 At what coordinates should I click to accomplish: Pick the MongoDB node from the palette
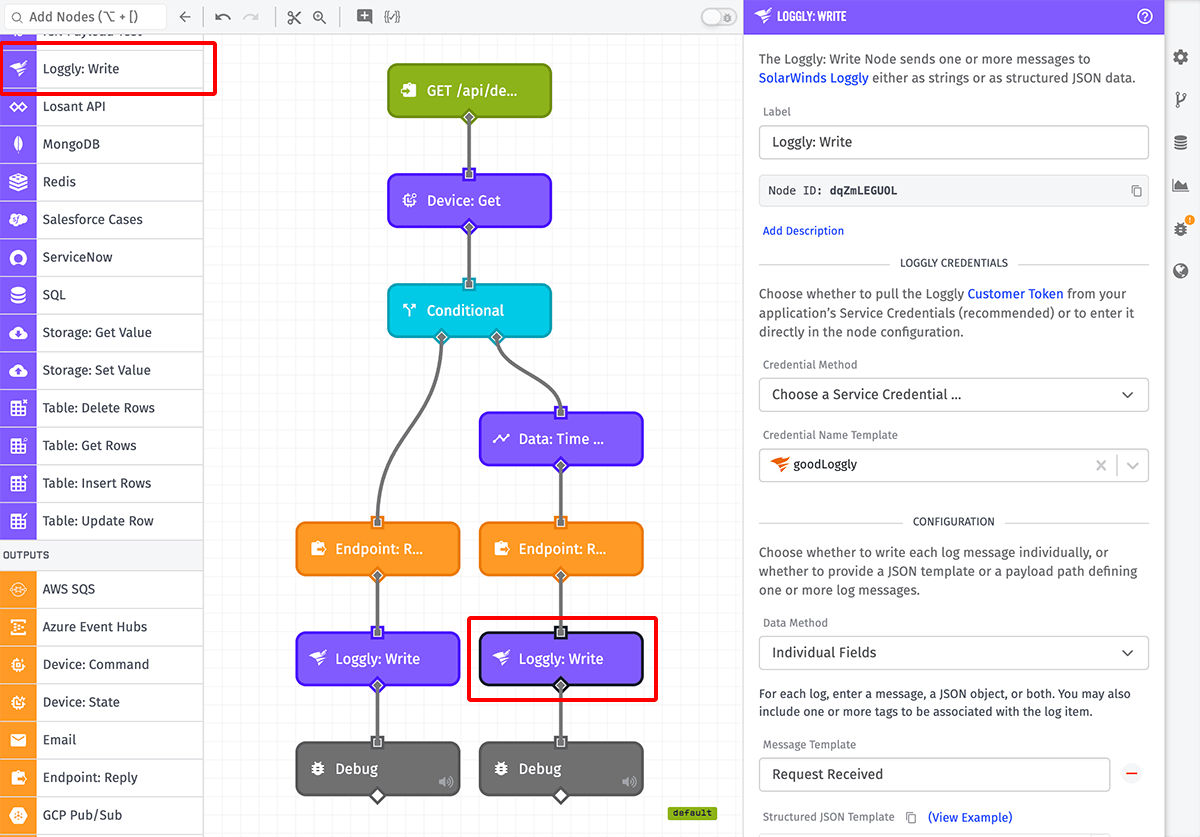101,144
